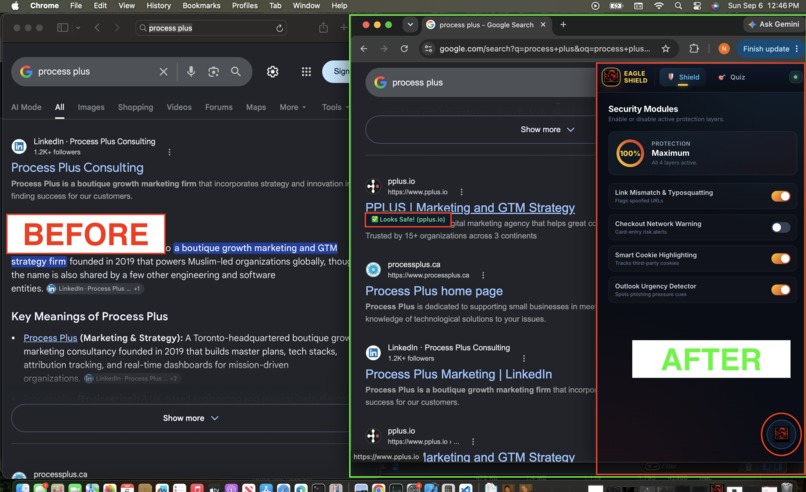Switch off Outlook Urgency Detector toggle
The height and width of the screenshot is (492, 806).
[x=780, y=289]
